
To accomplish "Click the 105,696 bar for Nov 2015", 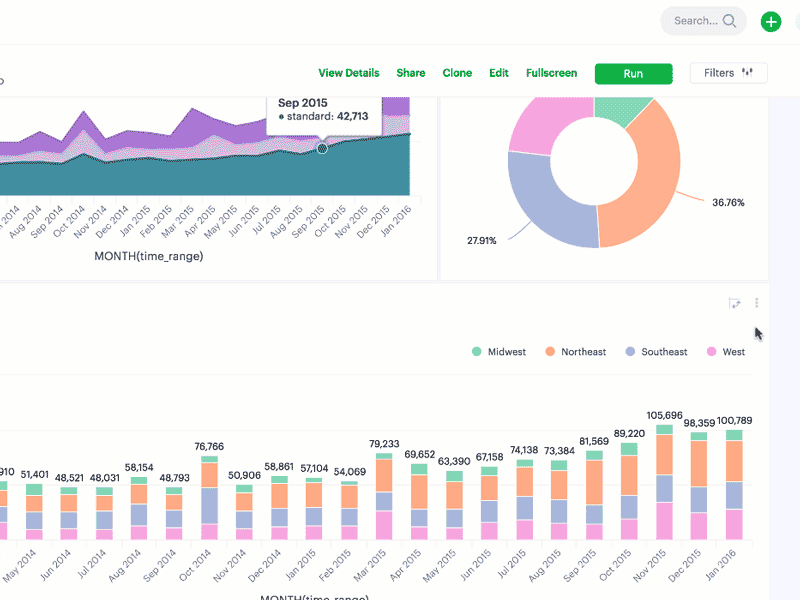I will click(x=664, y=482).
